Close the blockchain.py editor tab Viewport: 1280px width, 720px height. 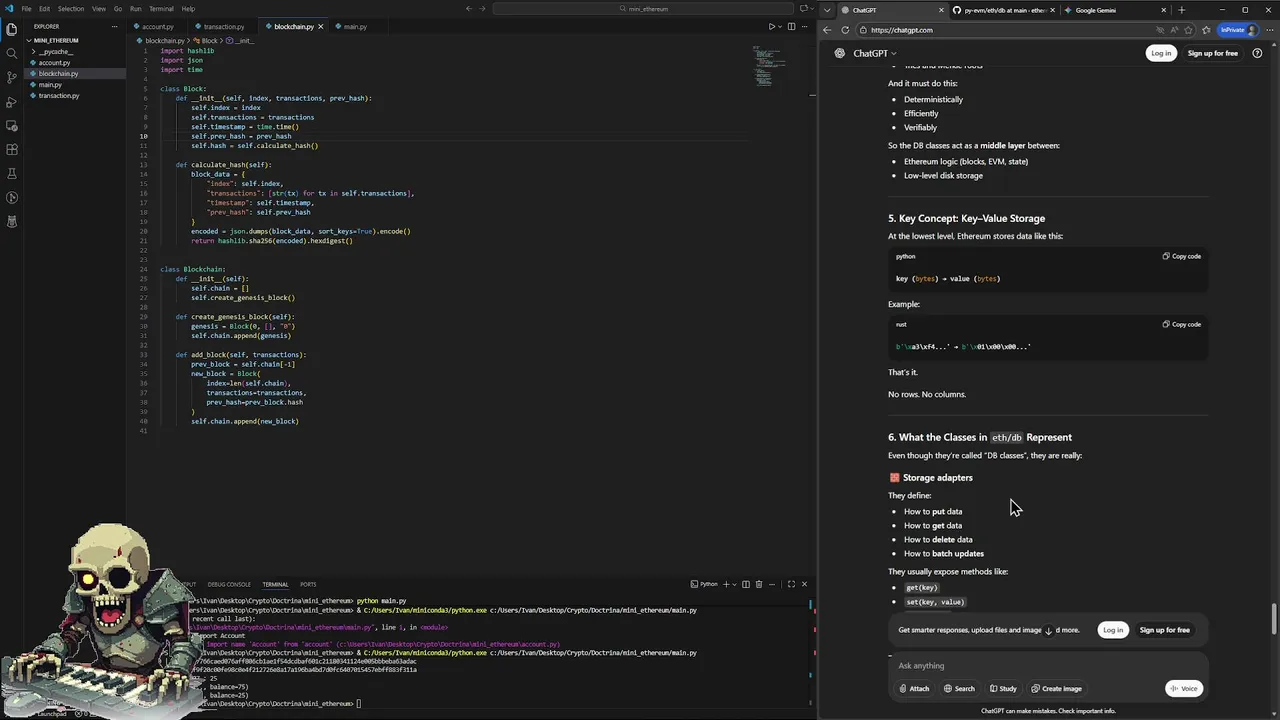322,26
